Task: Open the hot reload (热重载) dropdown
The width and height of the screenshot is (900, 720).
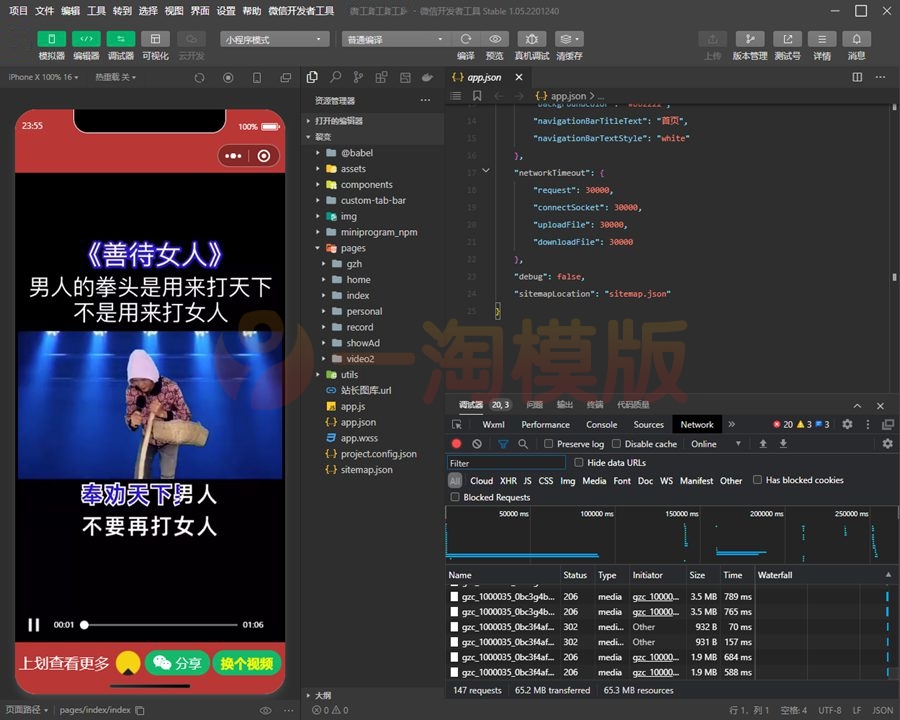Action: [115, 77]
